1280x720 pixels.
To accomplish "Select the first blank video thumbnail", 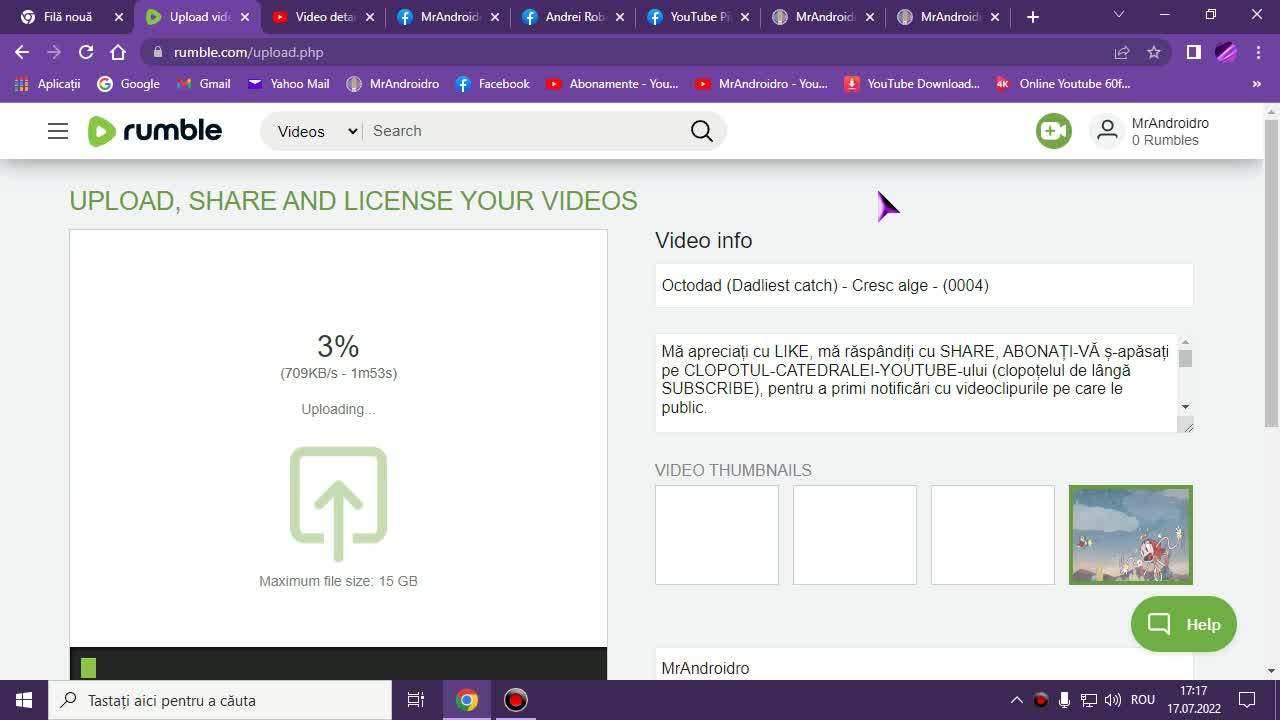I will tap(717, 535).
